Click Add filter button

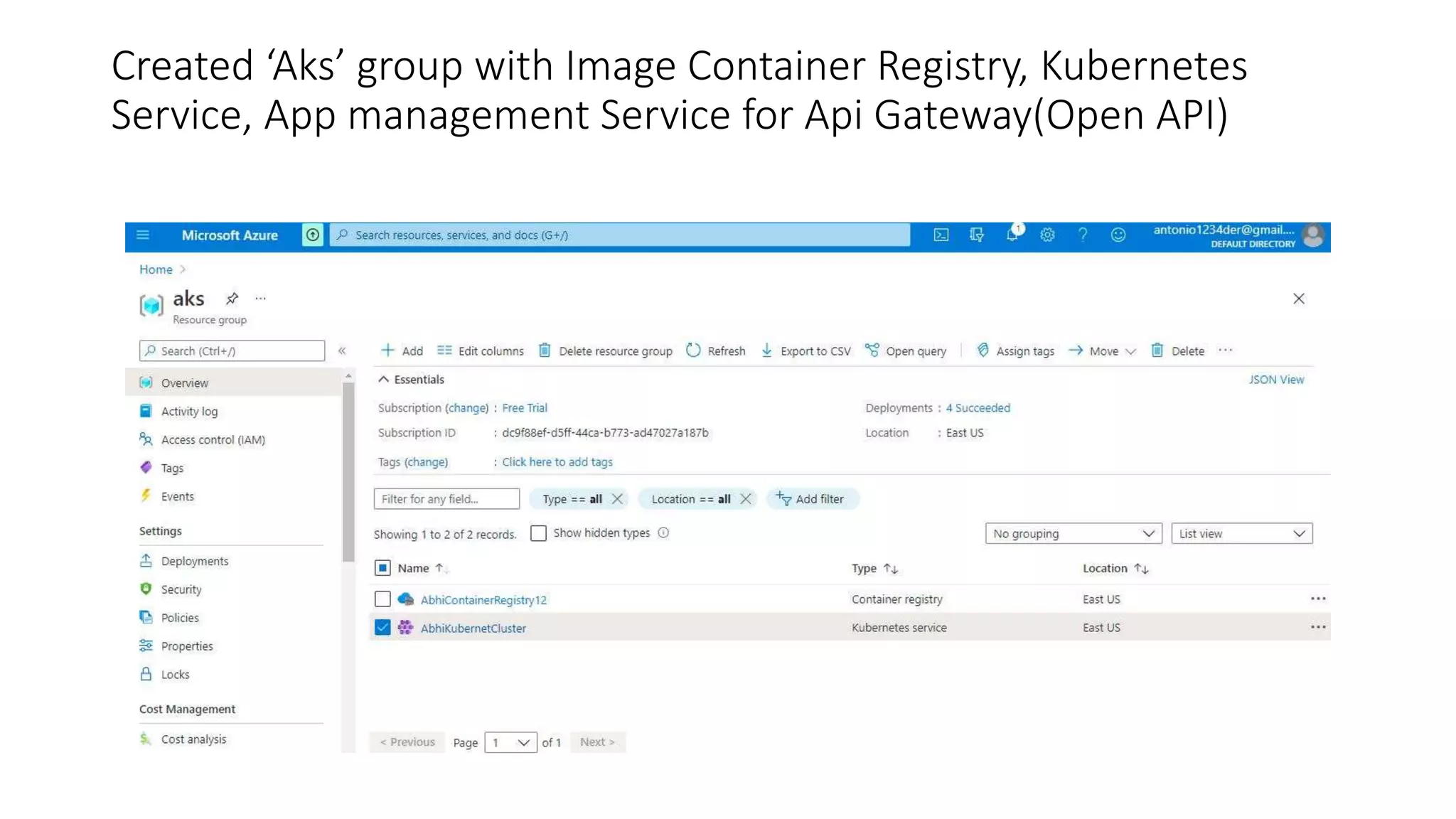point(812,499)
